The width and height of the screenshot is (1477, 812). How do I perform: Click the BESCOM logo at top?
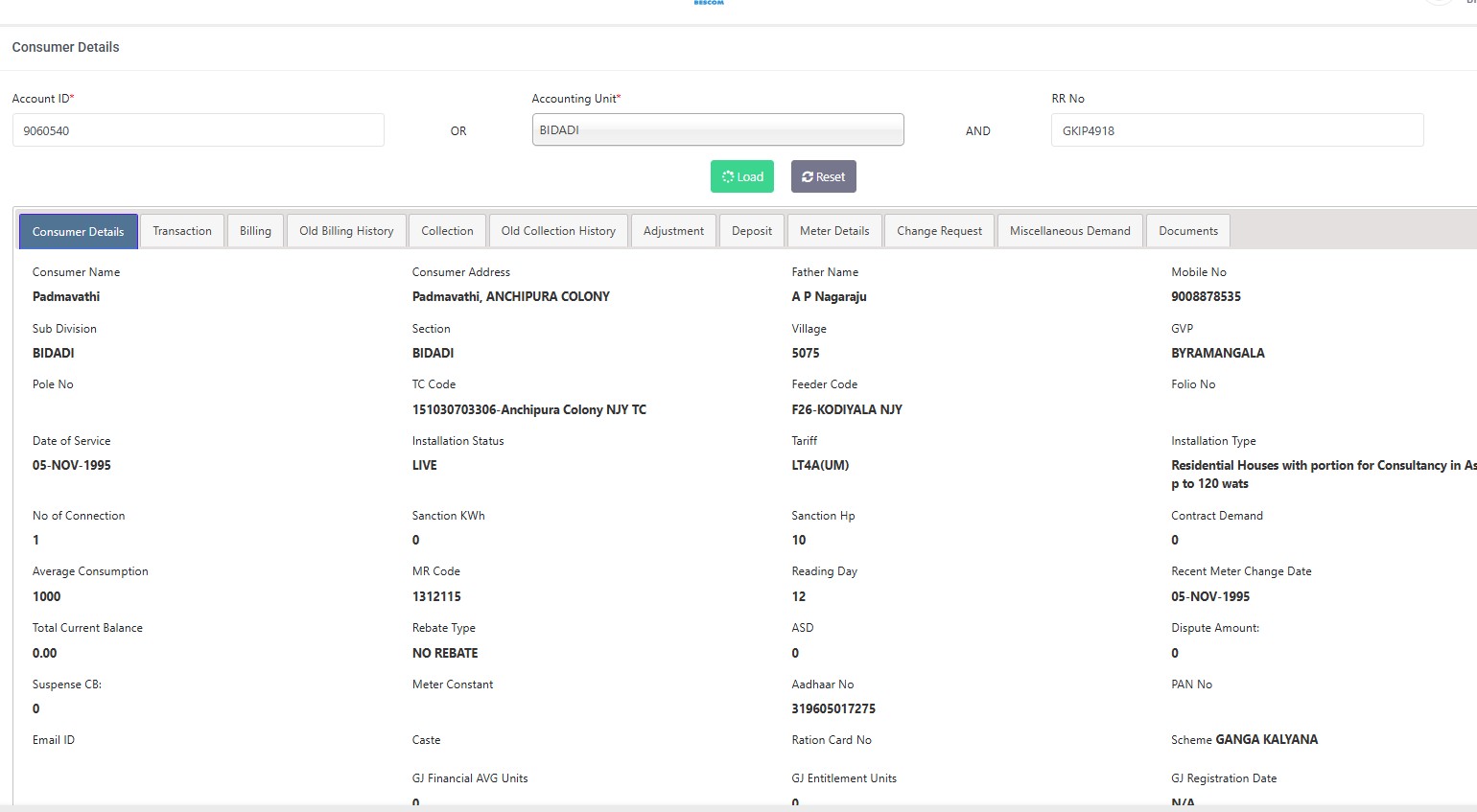click(x=709, y=3)
